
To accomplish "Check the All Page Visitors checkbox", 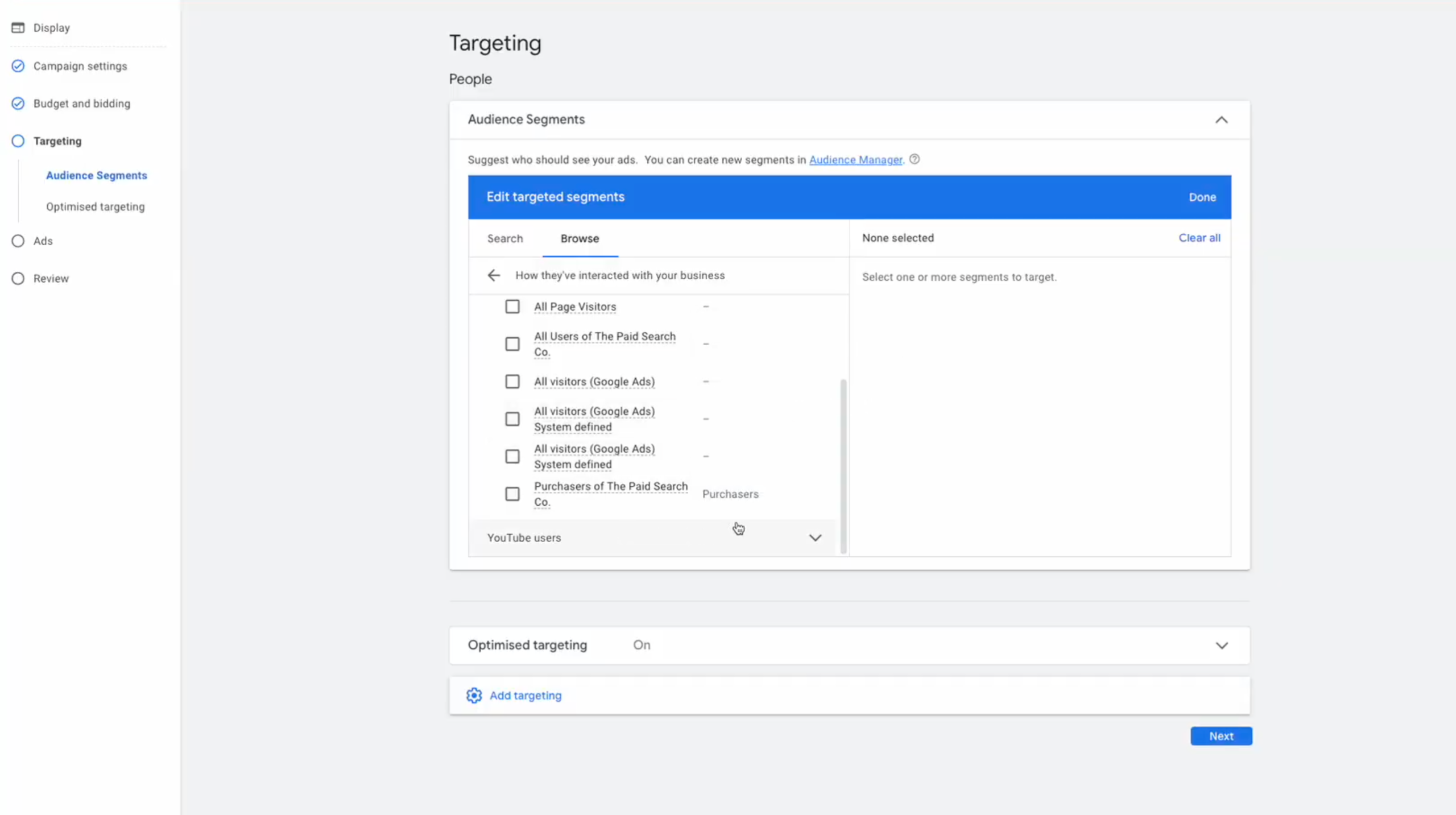I will click(512, 307).
